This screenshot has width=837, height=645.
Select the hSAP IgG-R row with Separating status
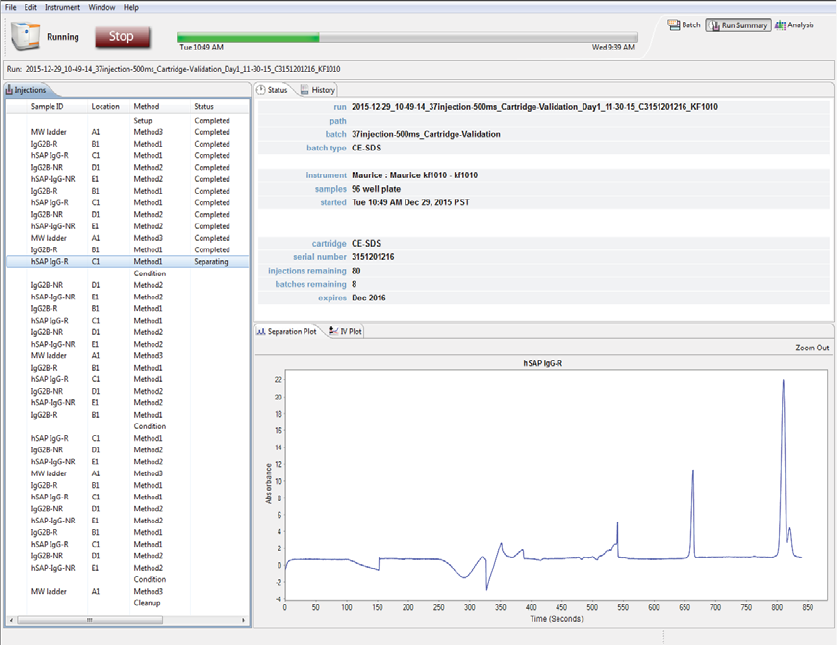pyautogui.click(x=125, y=262)
